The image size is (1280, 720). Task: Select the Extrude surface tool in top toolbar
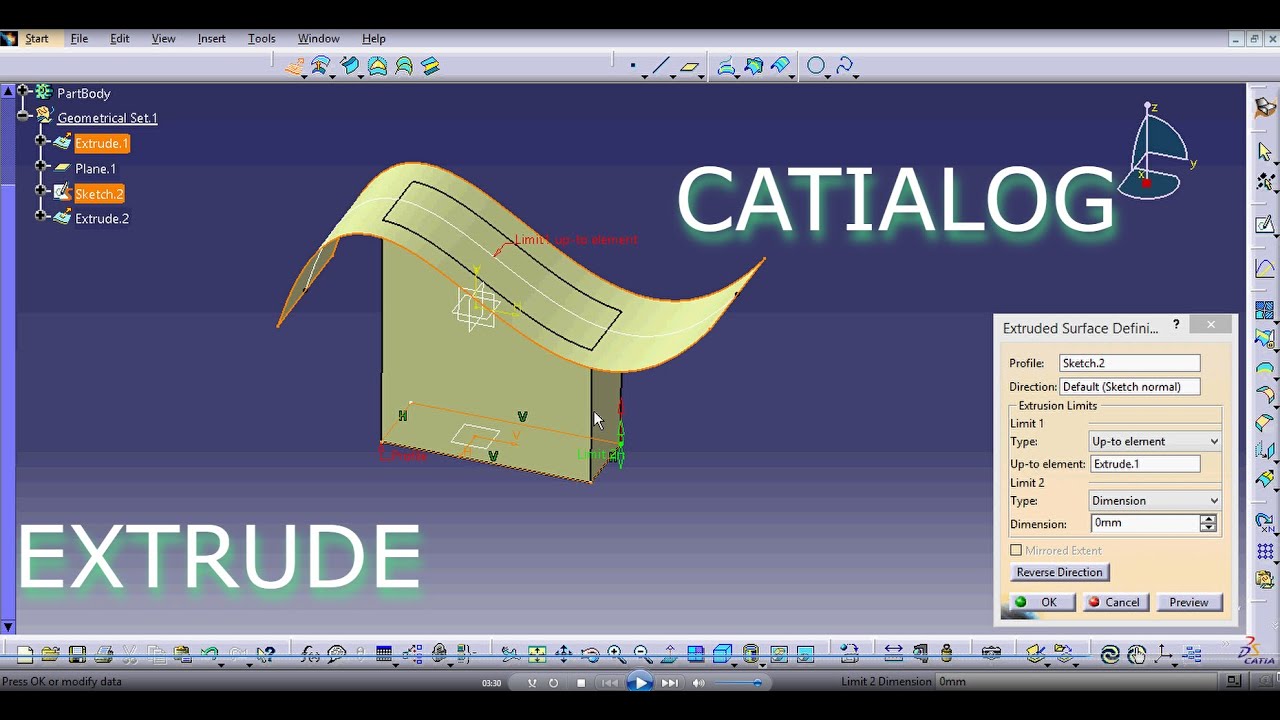pyautogui.click(x=295, y=66)
